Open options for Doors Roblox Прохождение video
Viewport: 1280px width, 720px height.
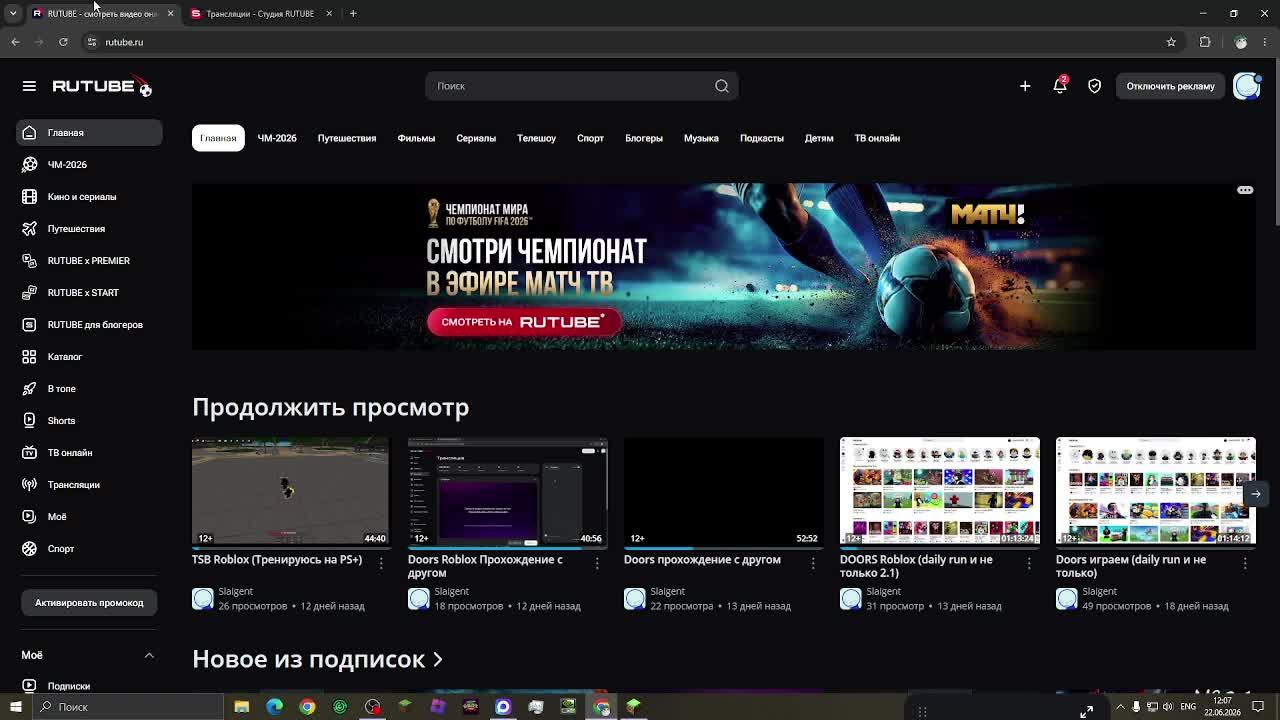tap(597, 564)
